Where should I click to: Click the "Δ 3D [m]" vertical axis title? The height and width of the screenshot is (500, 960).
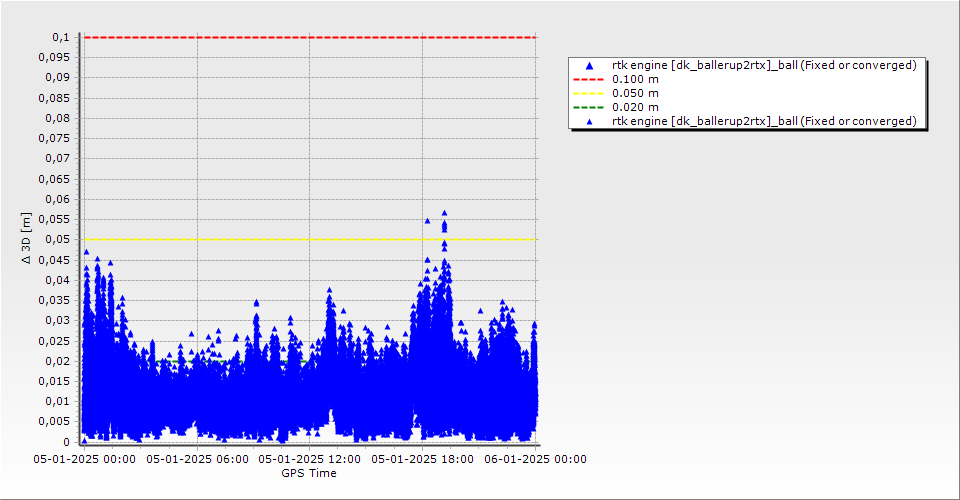(x=26, y=239)
